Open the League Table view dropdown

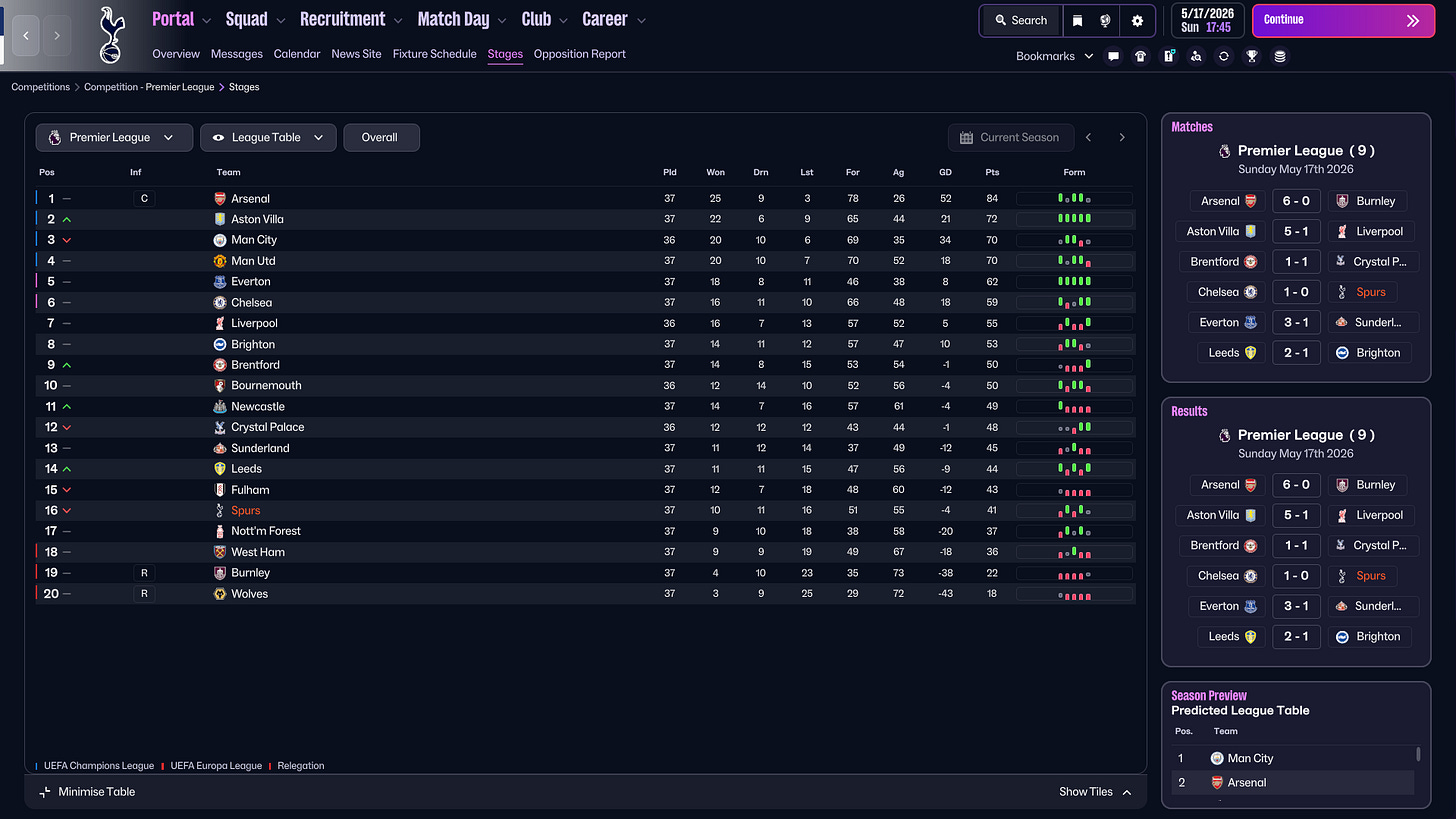click(x=268, y=138)
